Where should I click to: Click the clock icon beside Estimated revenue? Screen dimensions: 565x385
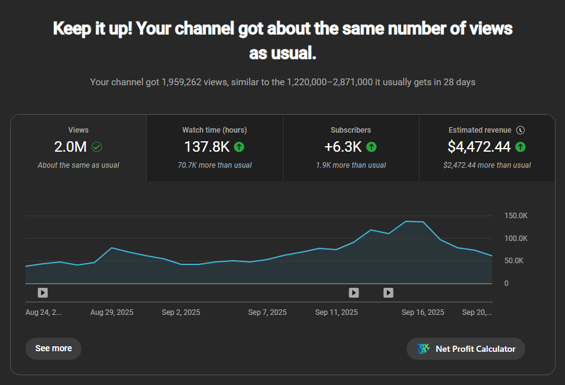[520, 130]
